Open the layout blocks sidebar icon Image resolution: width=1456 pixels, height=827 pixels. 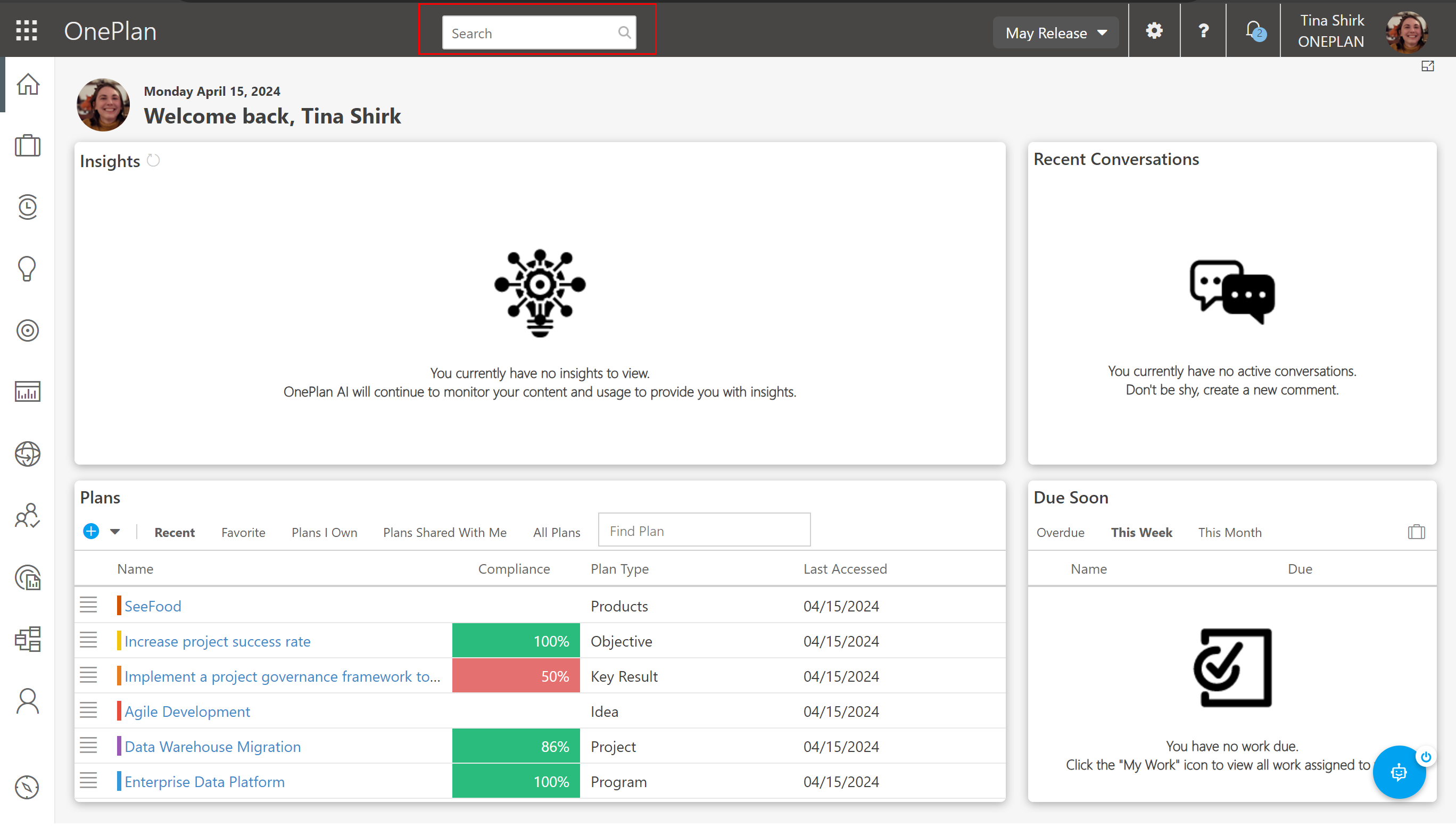(27, 641)
